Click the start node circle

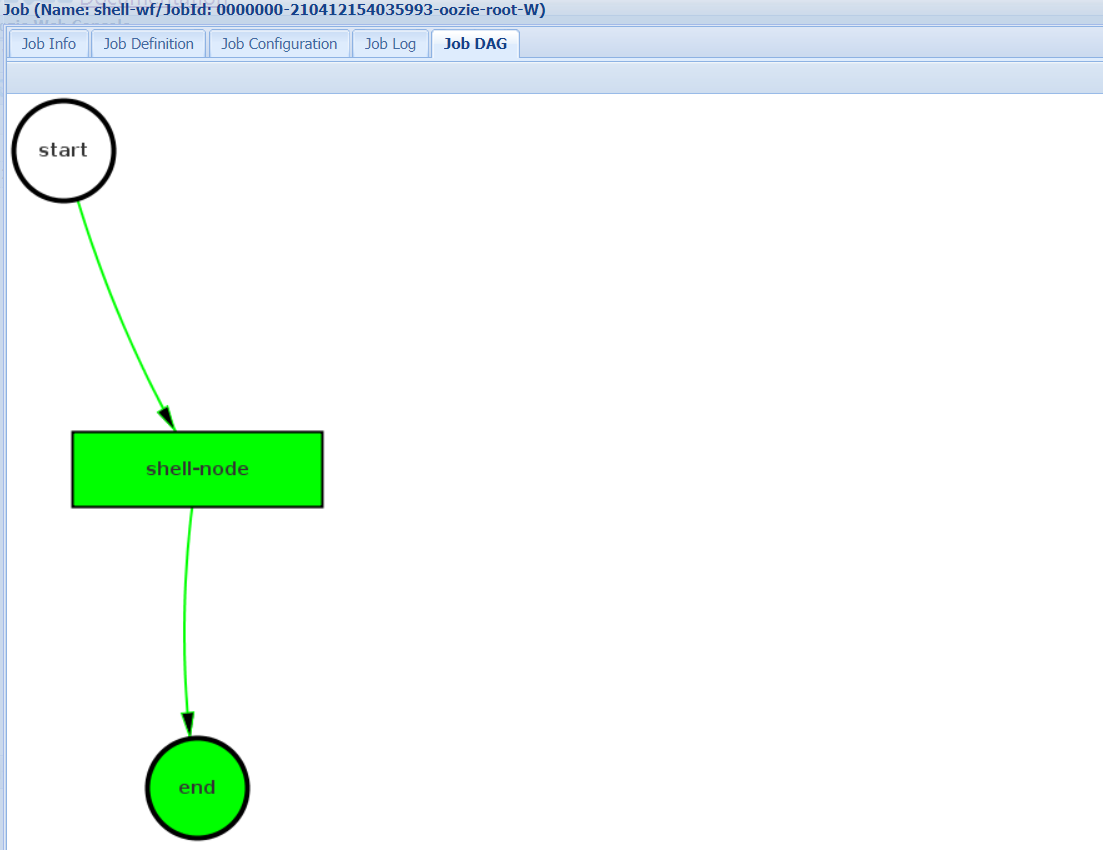click(64, 151)
